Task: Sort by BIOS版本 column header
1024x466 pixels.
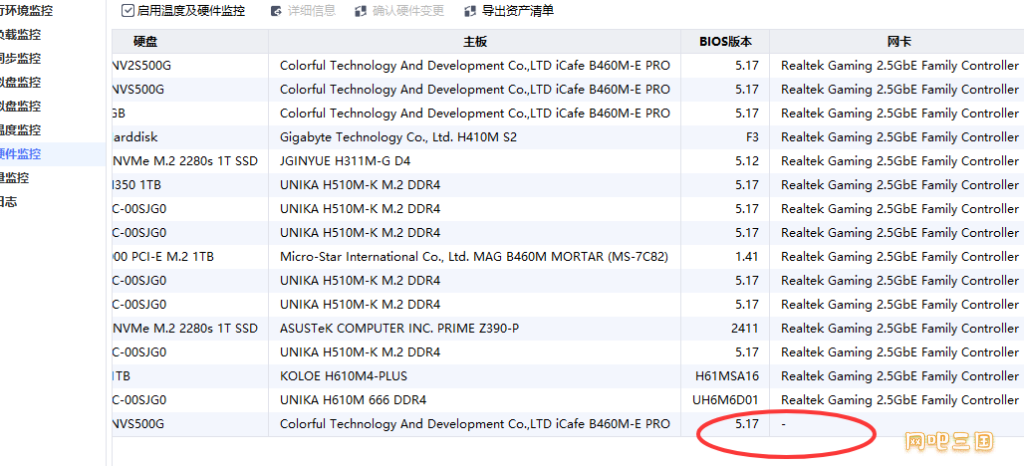Action: (x=726, y=42)
